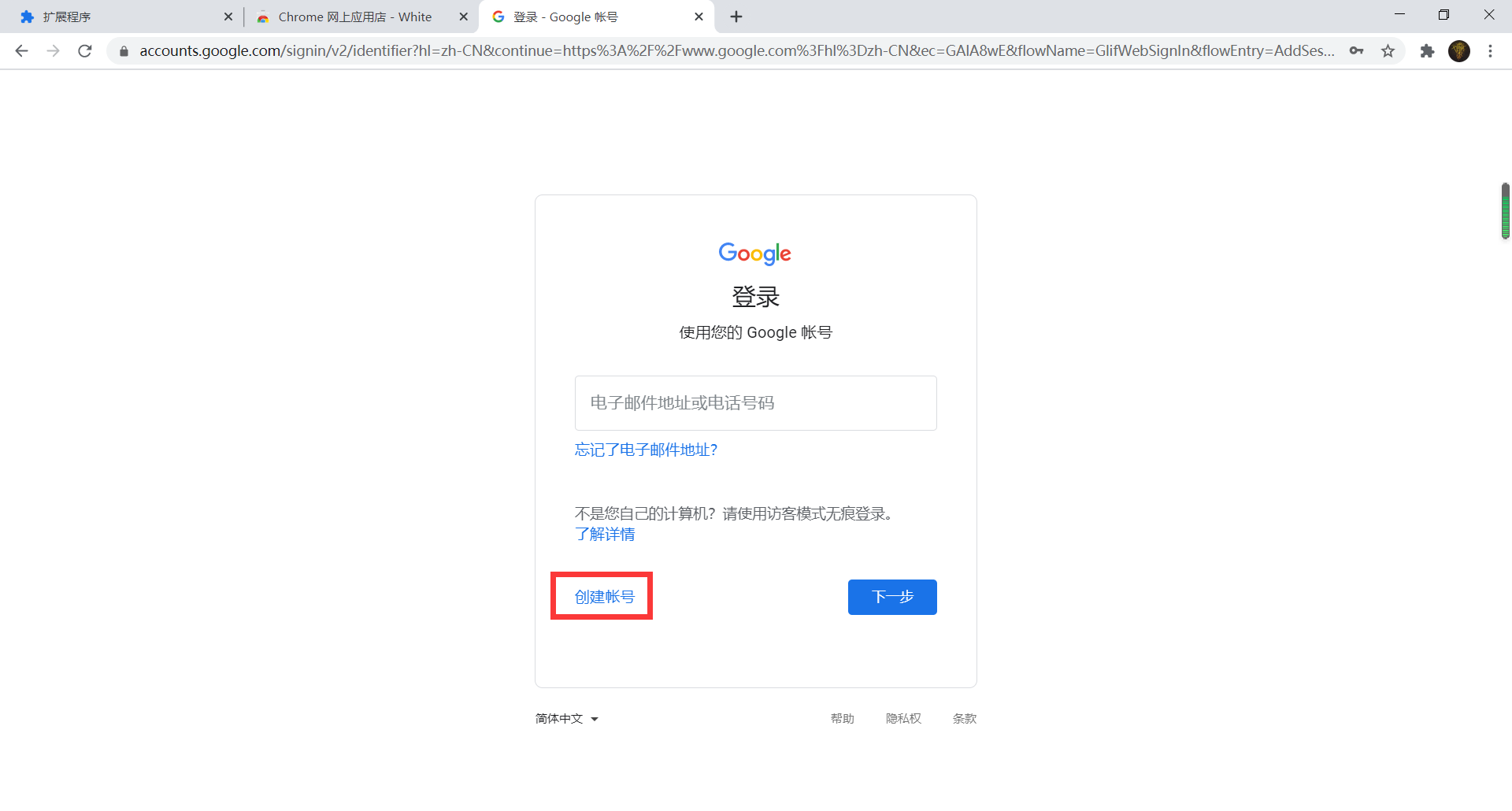Open the Chrome three-dot menu
This screenshot has width=1512, height=811.
click(x=1490, y=51)
